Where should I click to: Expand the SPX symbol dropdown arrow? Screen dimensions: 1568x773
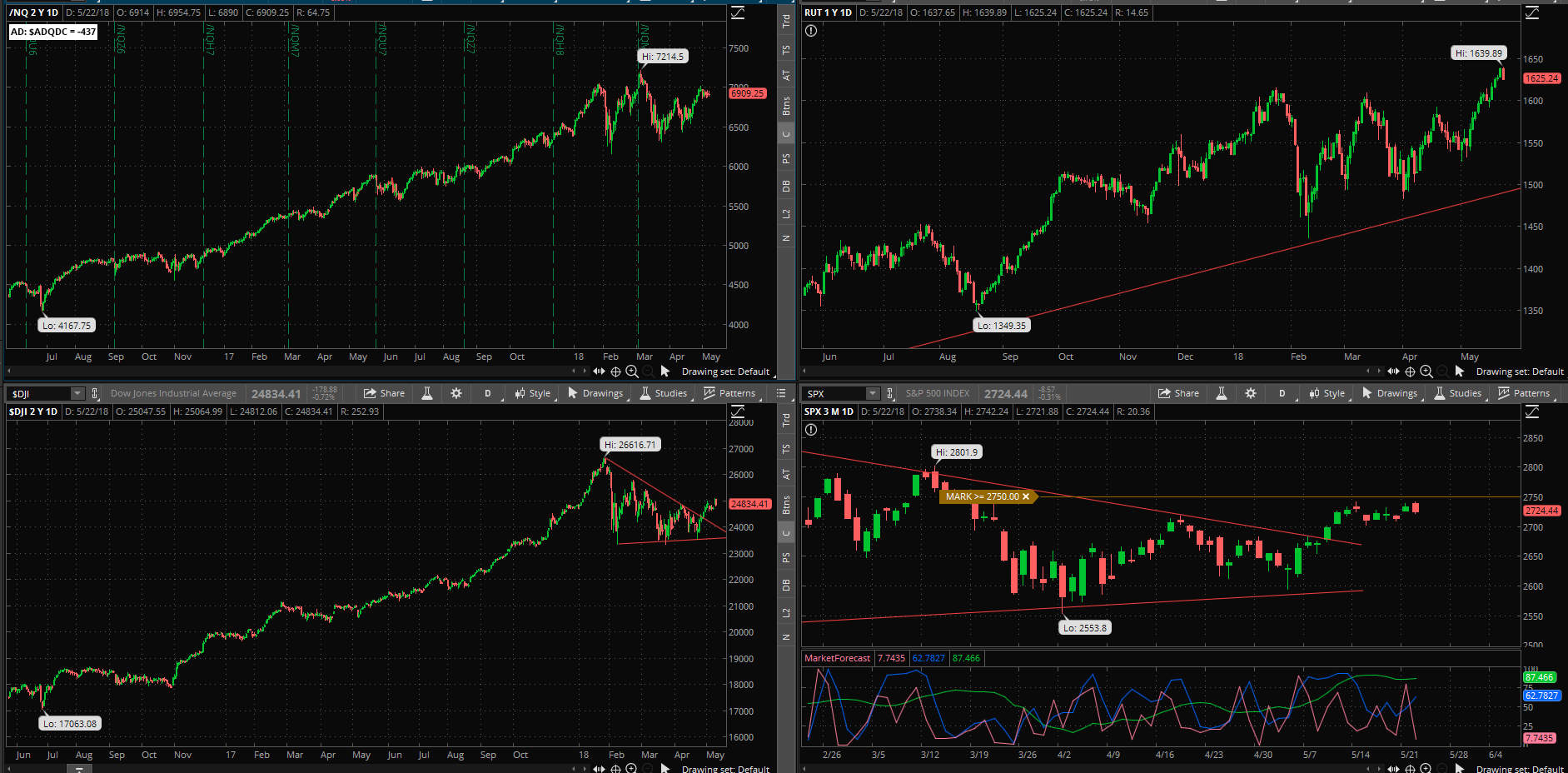coord(872,393)
